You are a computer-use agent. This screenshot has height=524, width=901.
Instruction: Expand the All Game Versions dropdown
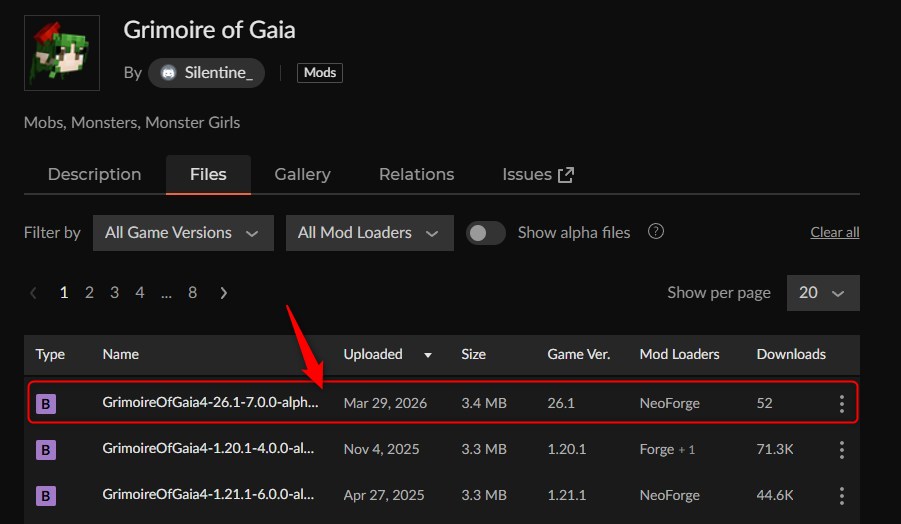click(x=182, y=232)
